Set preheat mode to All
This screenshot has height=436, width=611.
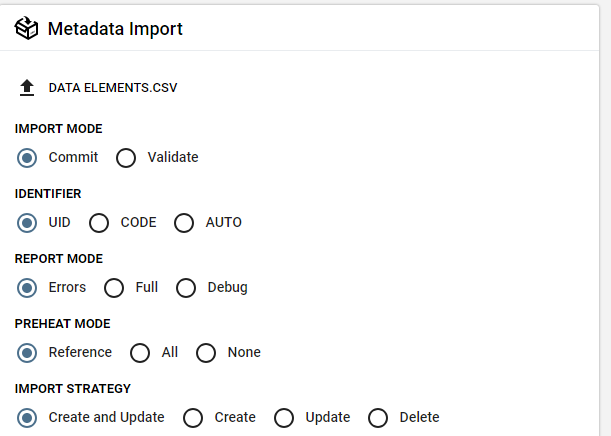tap(140, 353)
